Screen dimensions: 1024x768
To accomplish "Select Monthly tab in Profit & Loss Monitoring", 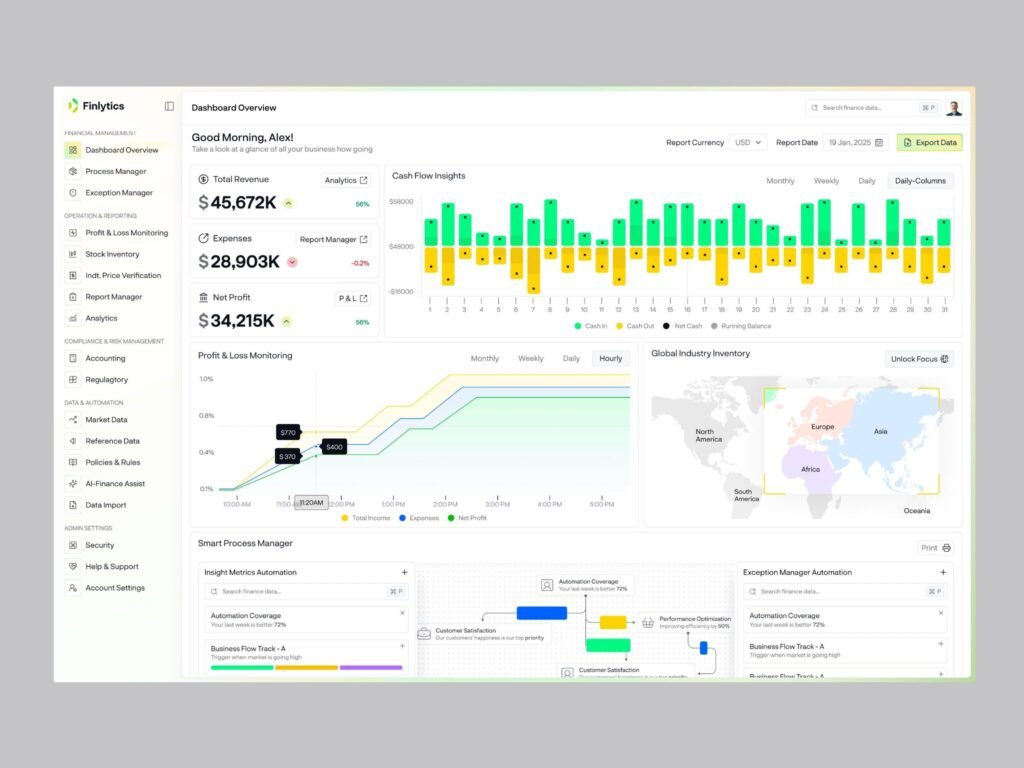I will click(x=485, y=359).
